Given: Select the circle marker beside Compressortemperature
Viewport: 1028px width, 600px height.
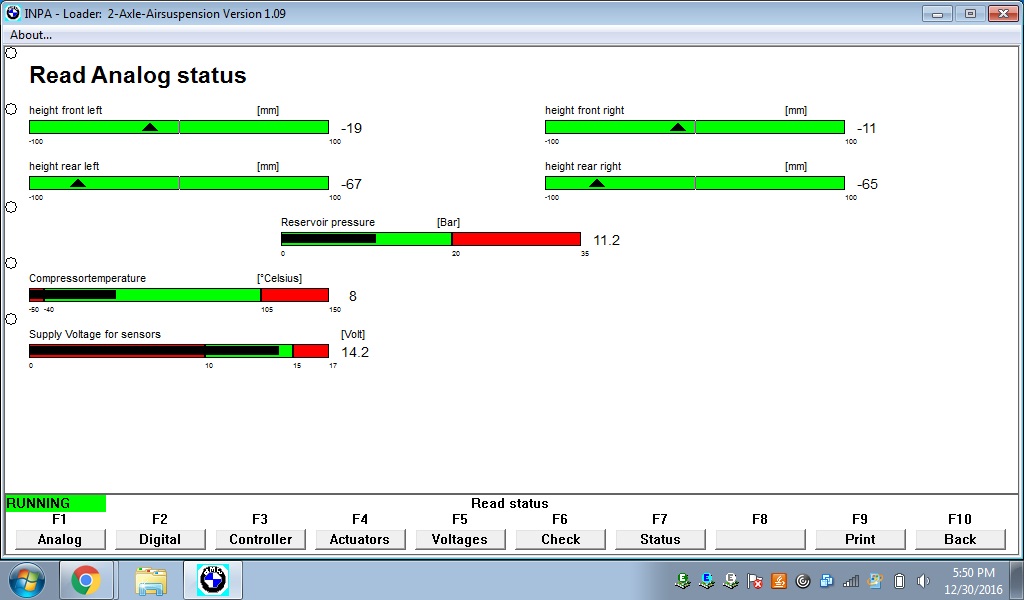Looking at the screenshot, I should pyautogui.click(x=11, y=263).
